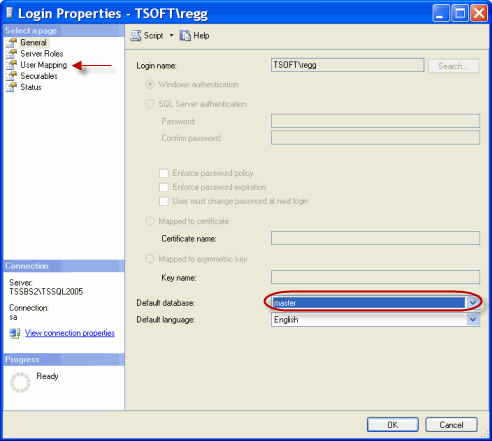Open the Default language dropdown

(x=473, y=320)
